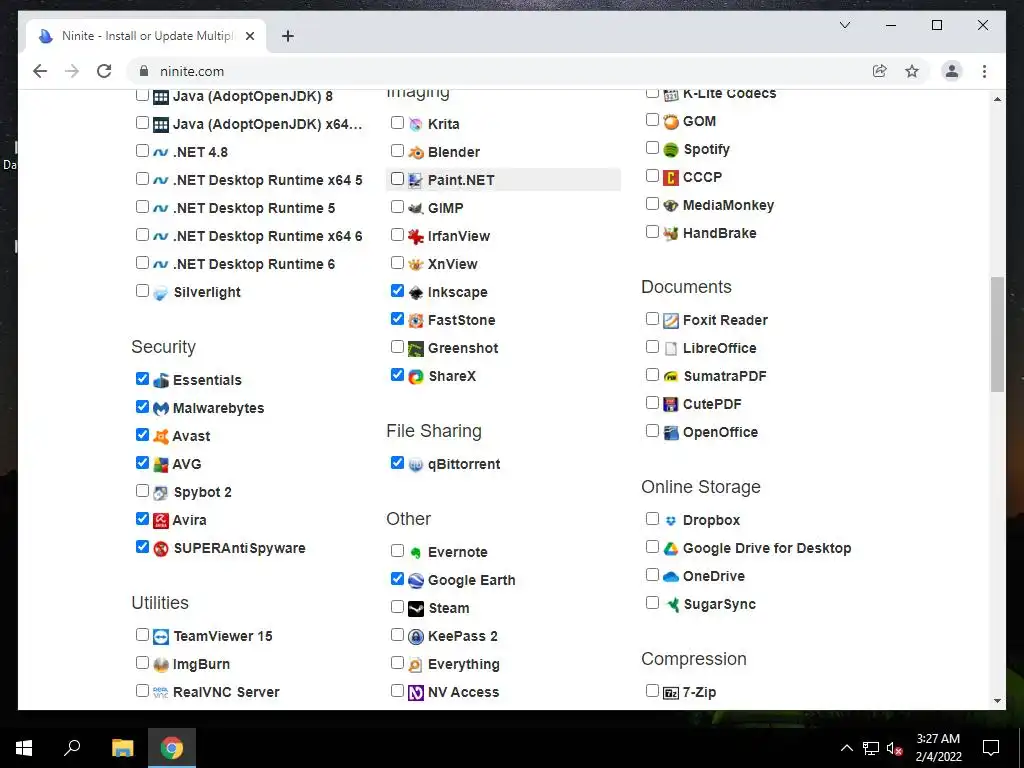This screenshot has height=768, width=1024.
Task: Open the Chrome tab search dropdown
Action: [x=844, y=25]
